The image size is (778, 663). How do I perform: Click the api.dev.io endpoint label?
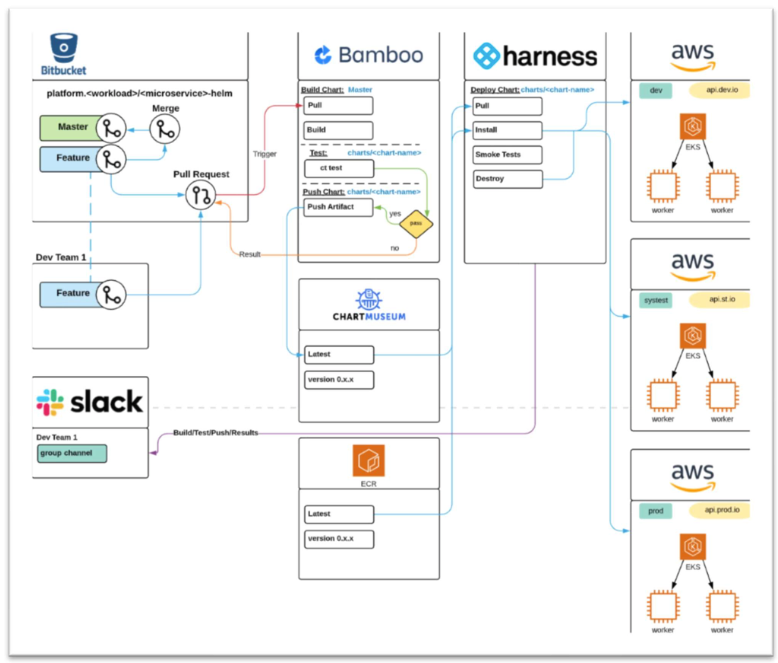(x=719, y=90)
